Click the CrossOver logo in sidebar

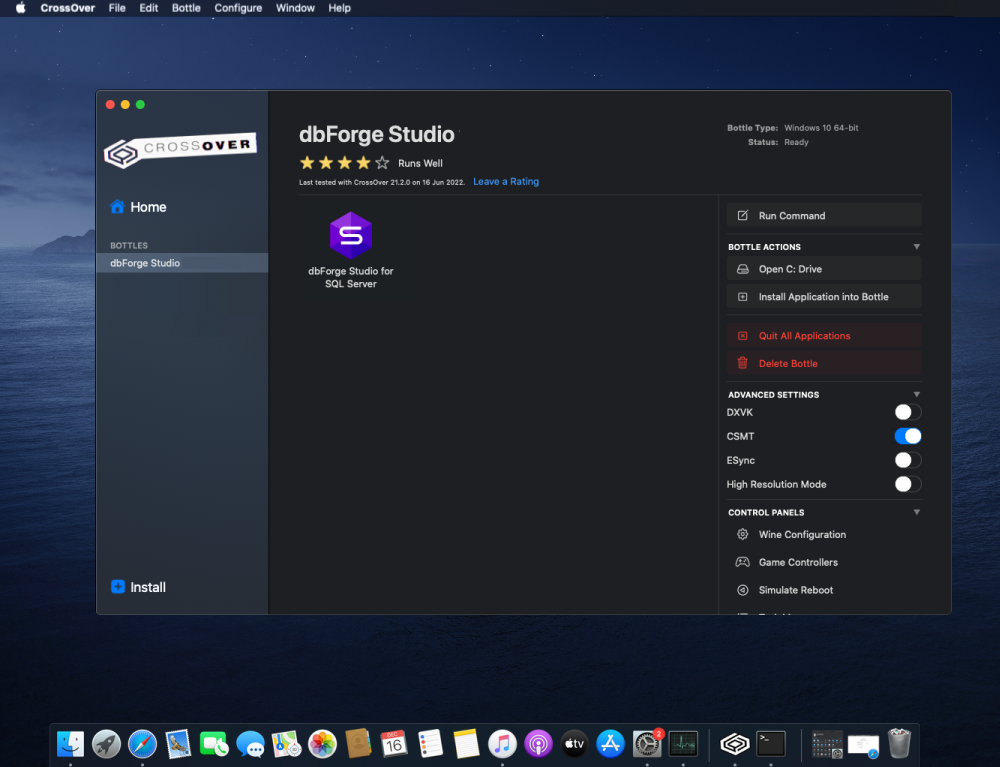click(180, 150)
